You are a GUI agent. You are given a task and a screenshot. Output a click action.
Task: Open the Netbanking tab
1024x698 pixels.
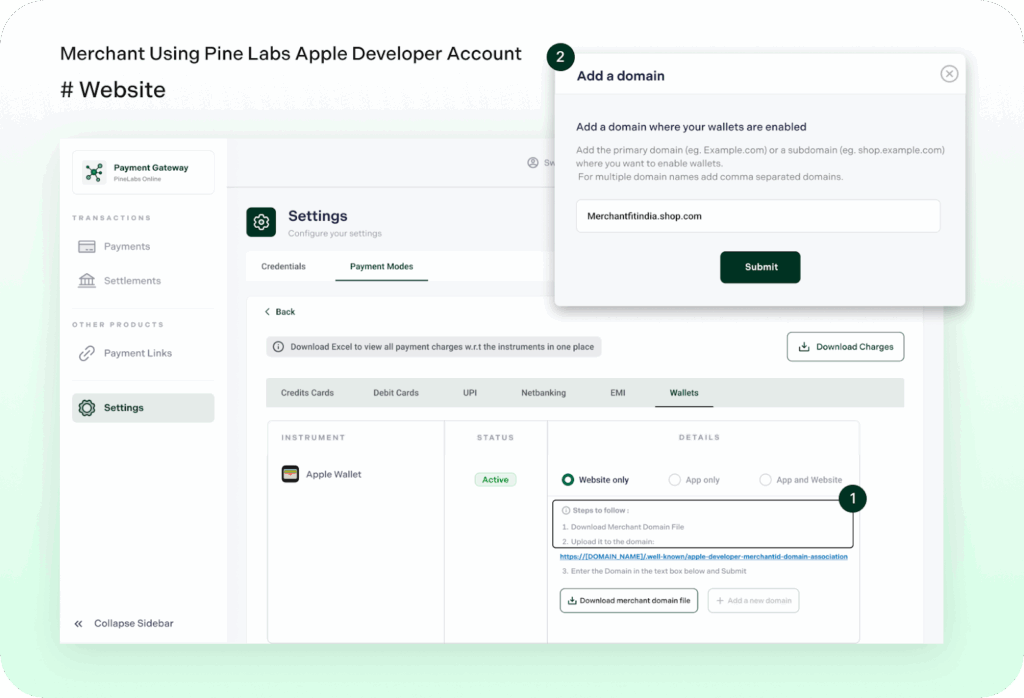(543, 393)
